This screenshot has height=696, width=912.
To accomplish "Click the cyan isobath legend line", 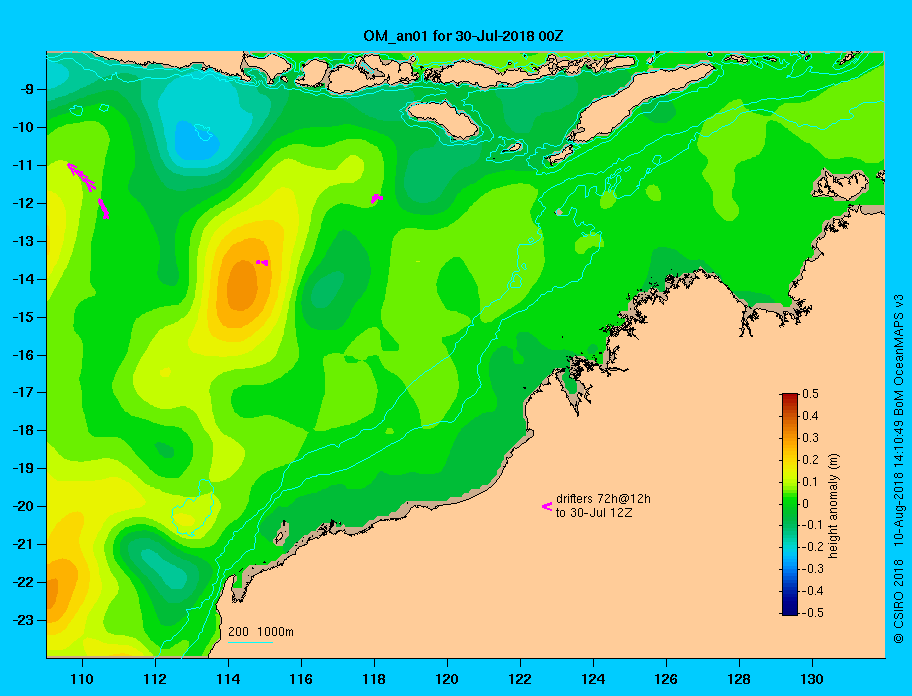I will (x=250, y=643).
